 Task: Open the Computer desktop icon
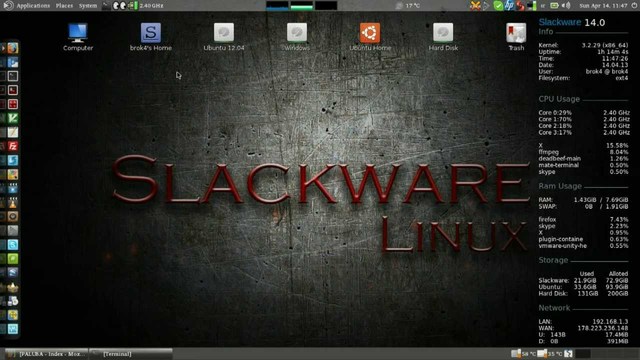tap(78, 37)
